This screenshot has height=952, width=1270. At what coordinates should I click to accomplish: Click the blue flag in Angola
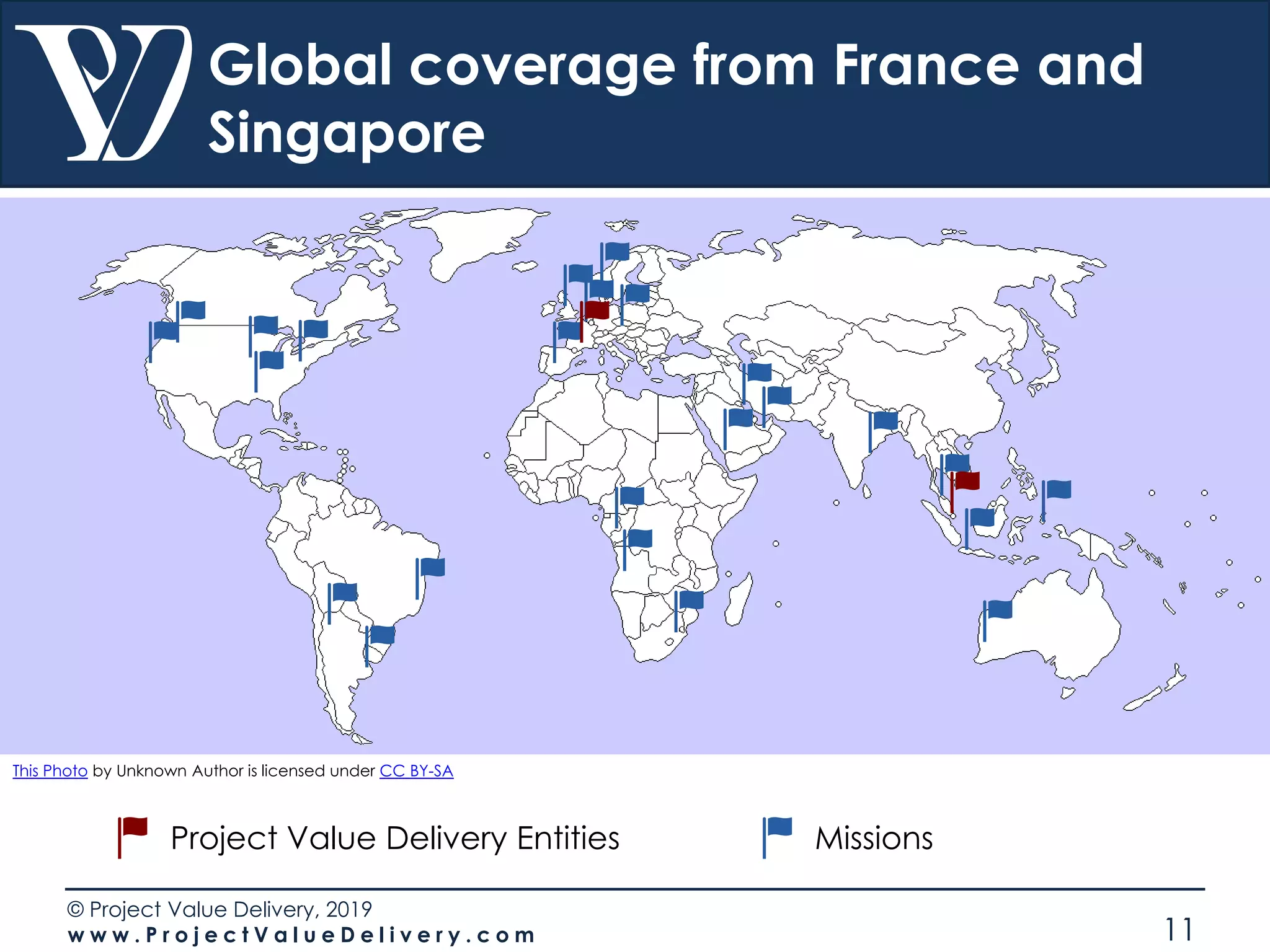pyautogui.click(x=638, y=550)
